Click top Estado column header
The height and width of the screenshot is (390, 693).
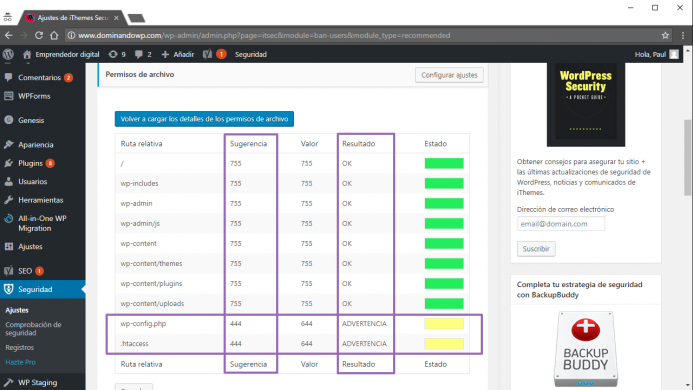435,144
